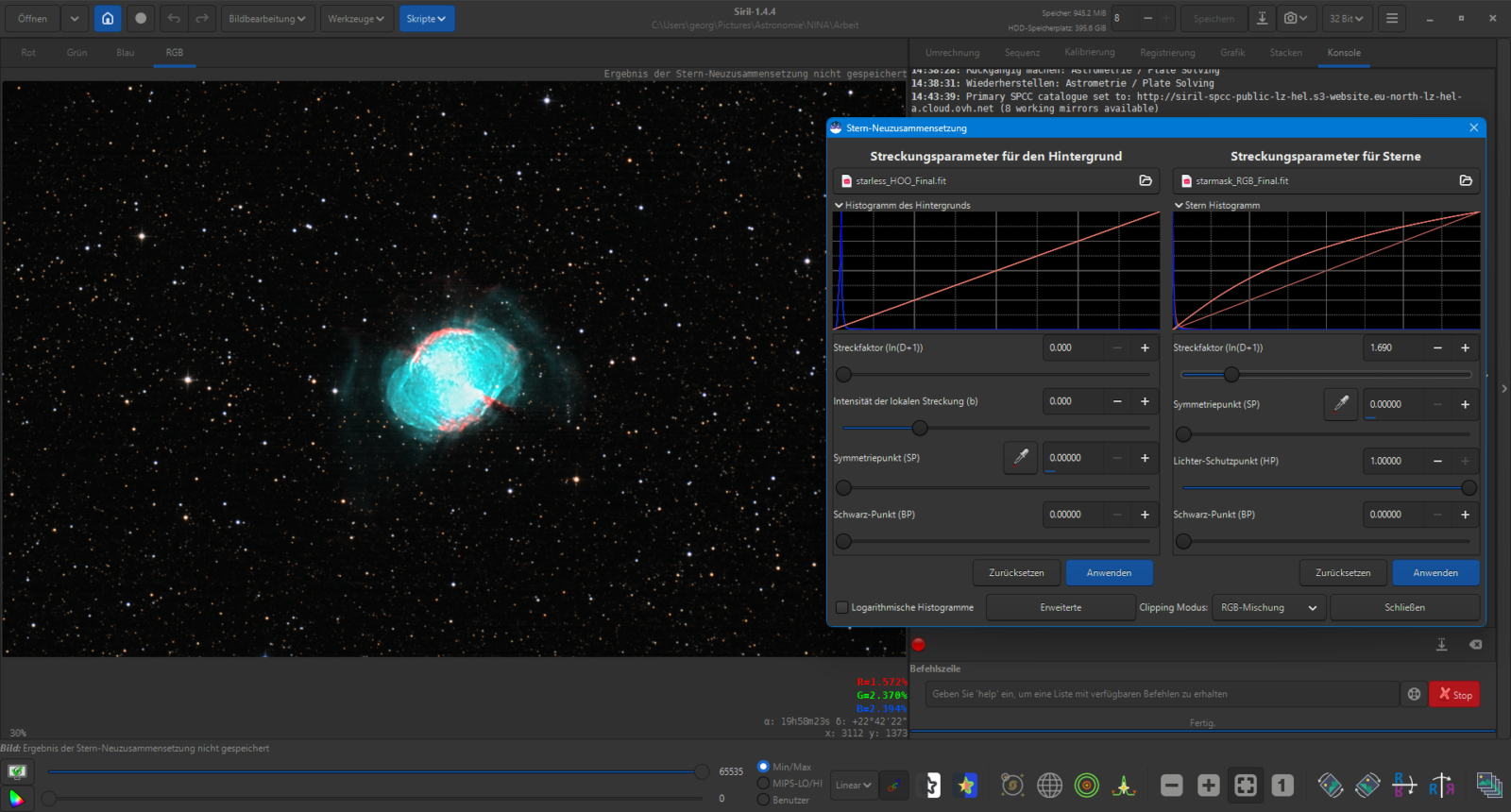Viewport: 1511px width, 812px height.
Task: Click the Erweiterte button
Action: click(1061, 607)
